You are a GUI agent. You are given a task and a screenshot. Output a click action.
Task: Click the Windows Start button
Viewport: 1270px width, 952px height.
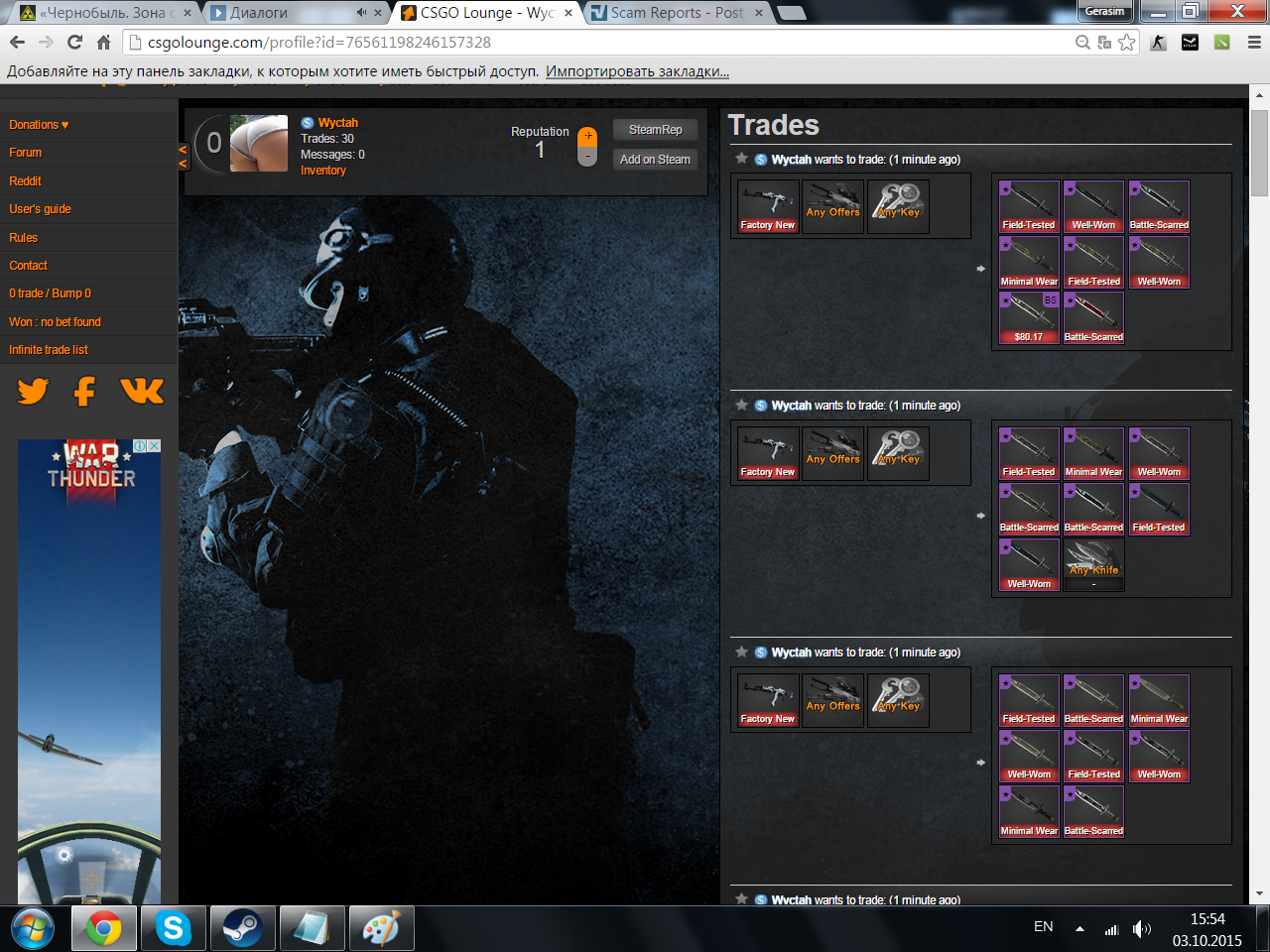[33, 929]
